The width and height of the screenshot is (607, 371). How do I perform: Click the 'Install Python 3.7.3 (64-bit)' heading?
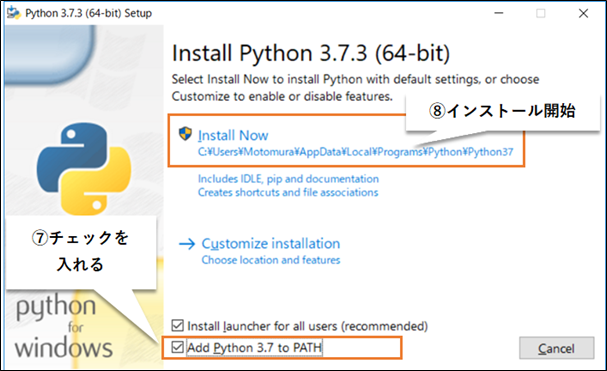point(311,53)
